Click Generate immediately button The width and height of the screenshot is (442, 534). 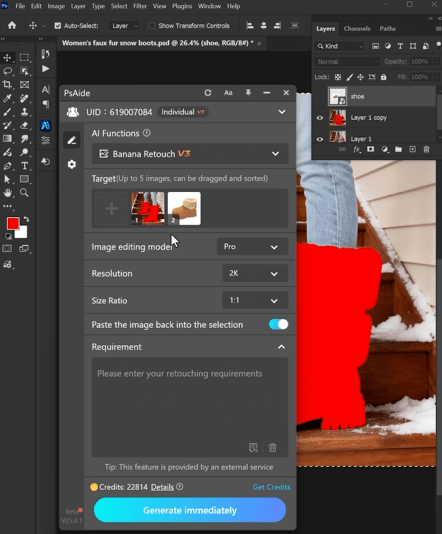(x=190, y=510)
